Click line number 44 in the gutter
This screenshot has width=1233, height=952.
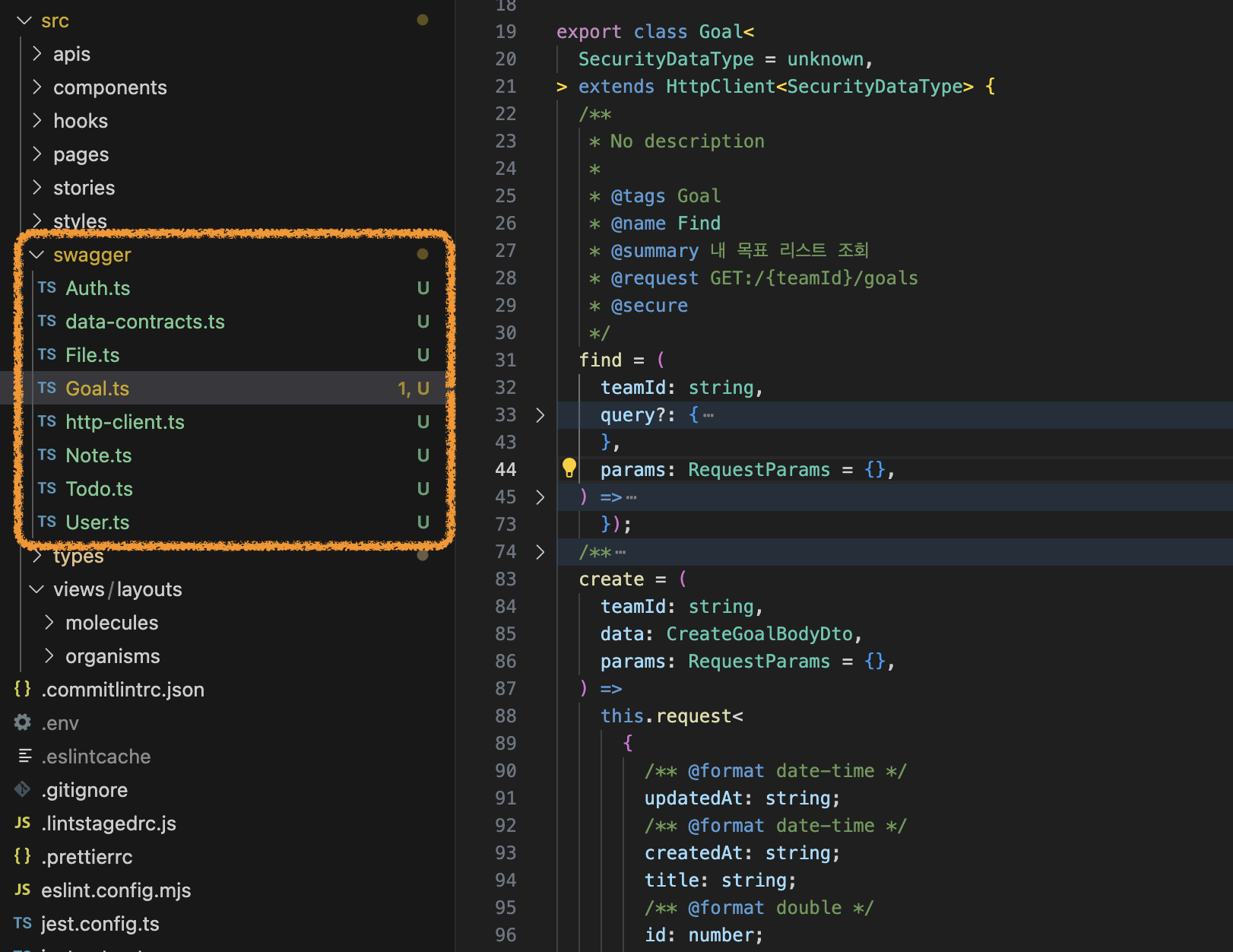[x=506, y=469]
